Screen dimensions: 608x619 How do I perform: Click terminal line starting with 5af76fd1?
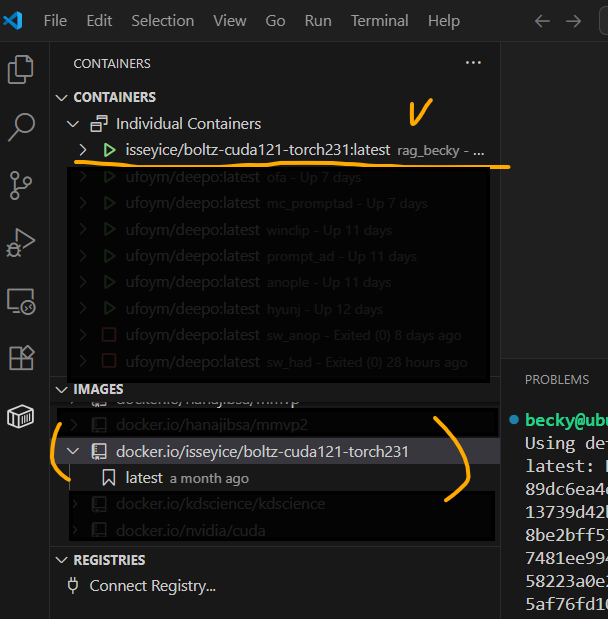click(x=566, y=604)
